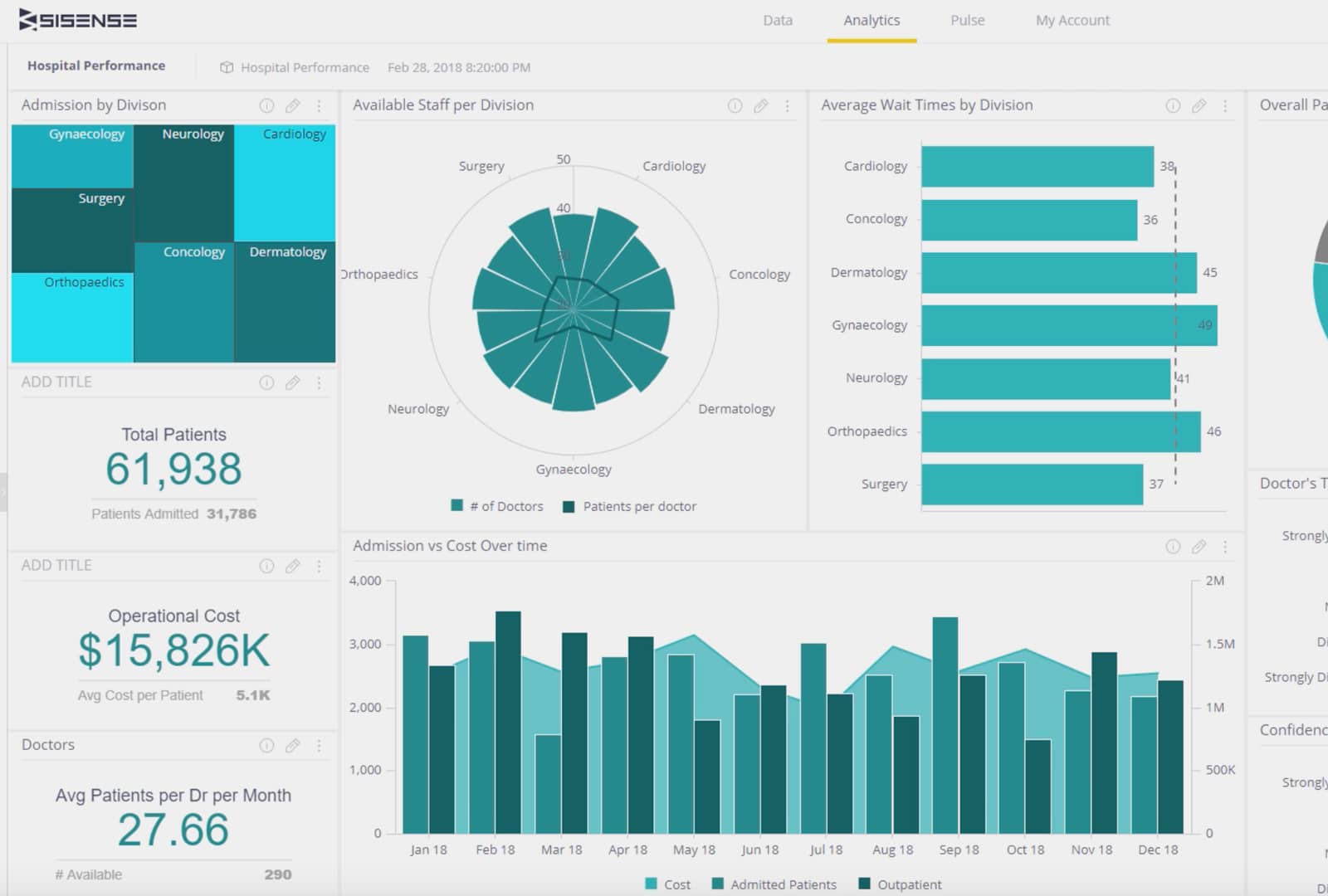Open the three-dot menu on the Operational Cost widget
Image resolution: width=1328 pixels, height=896 pixels.
point(319,567)
